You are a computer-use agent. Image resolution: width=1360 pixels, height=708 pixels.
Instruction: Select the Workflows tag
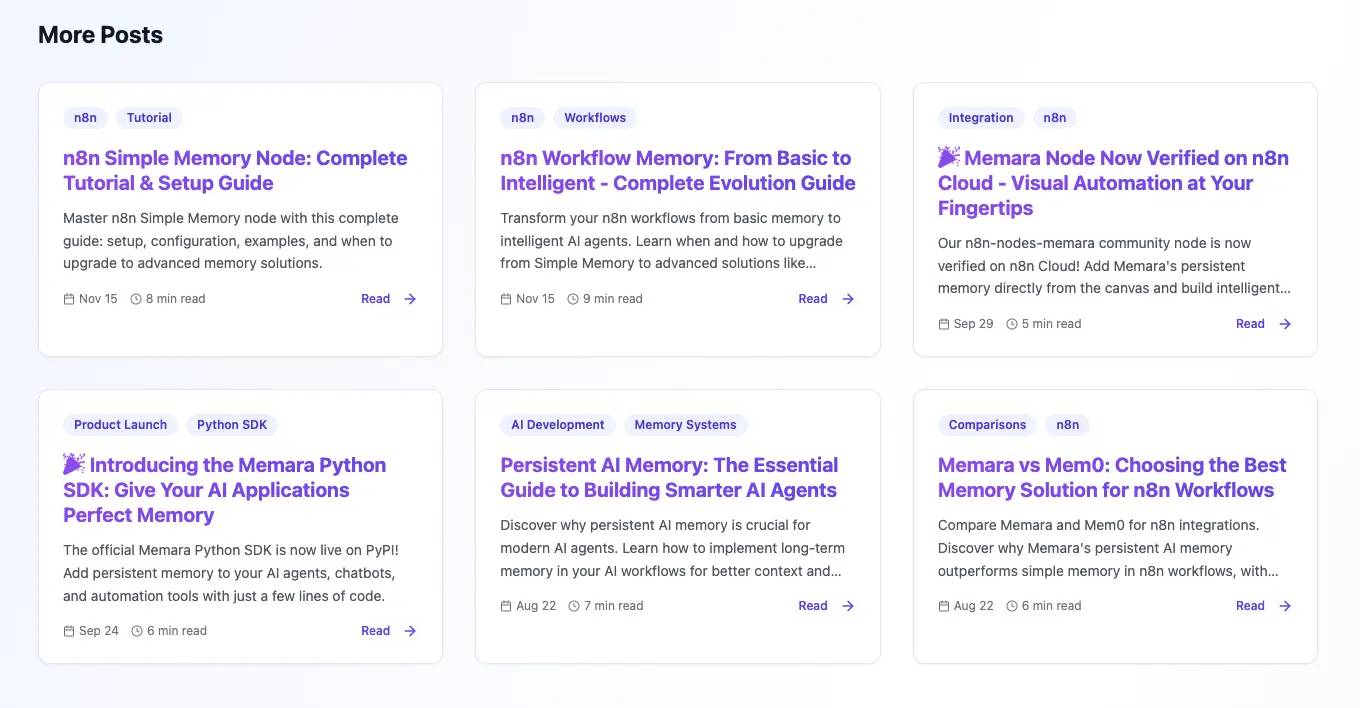pyautogui.click(x=595, y=118)
